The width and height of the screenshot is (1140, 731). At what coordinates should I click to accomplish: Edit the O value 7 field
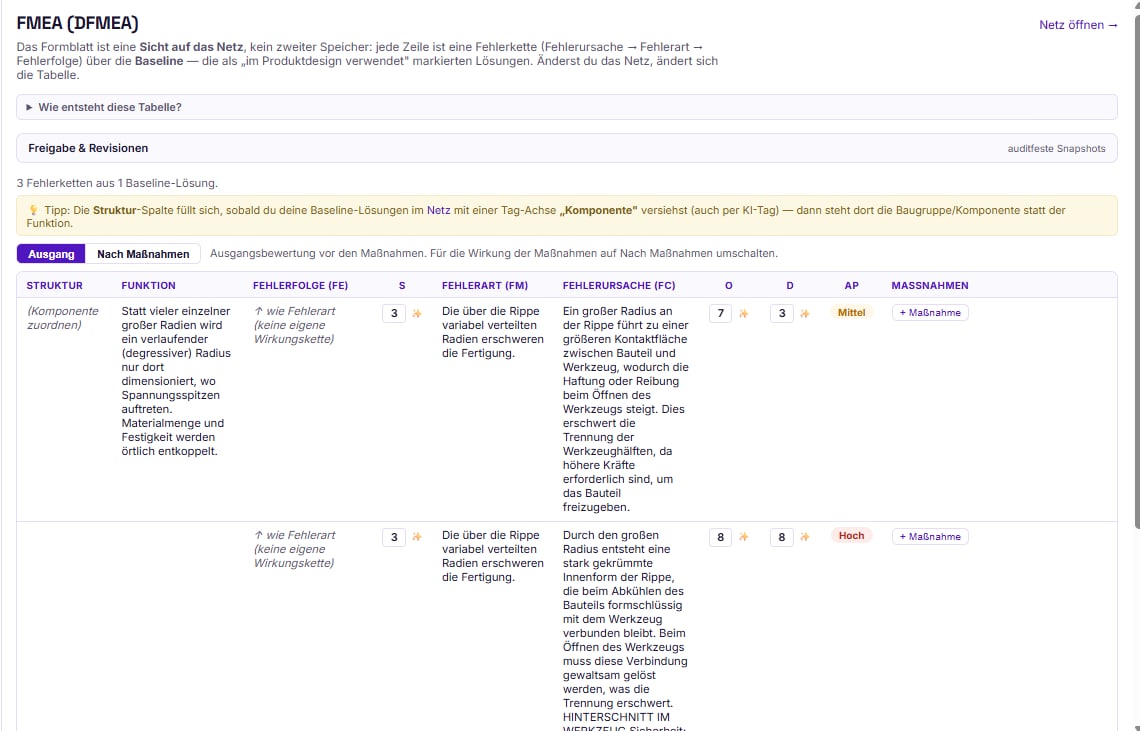pos(720,313)
